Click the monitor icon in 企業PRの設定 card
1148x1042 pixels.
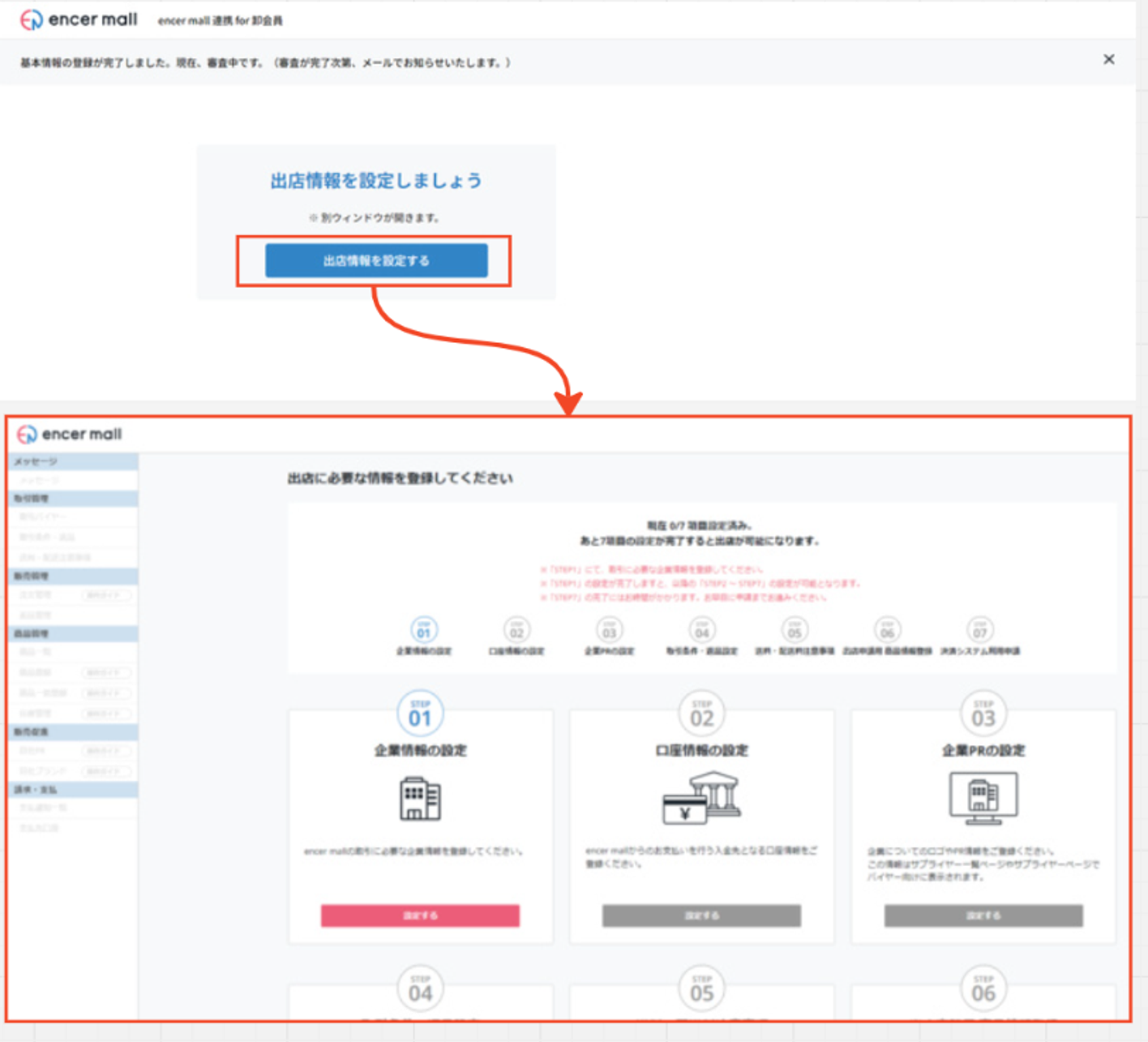(983, 798)
